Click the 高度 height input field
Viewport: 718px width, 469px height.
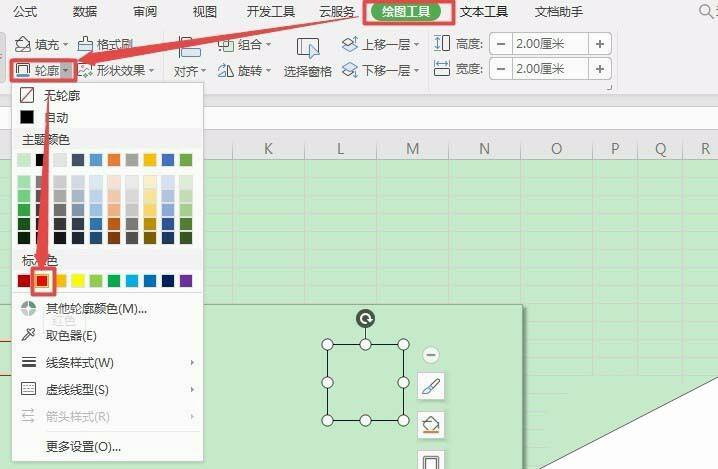coord(550,44)
